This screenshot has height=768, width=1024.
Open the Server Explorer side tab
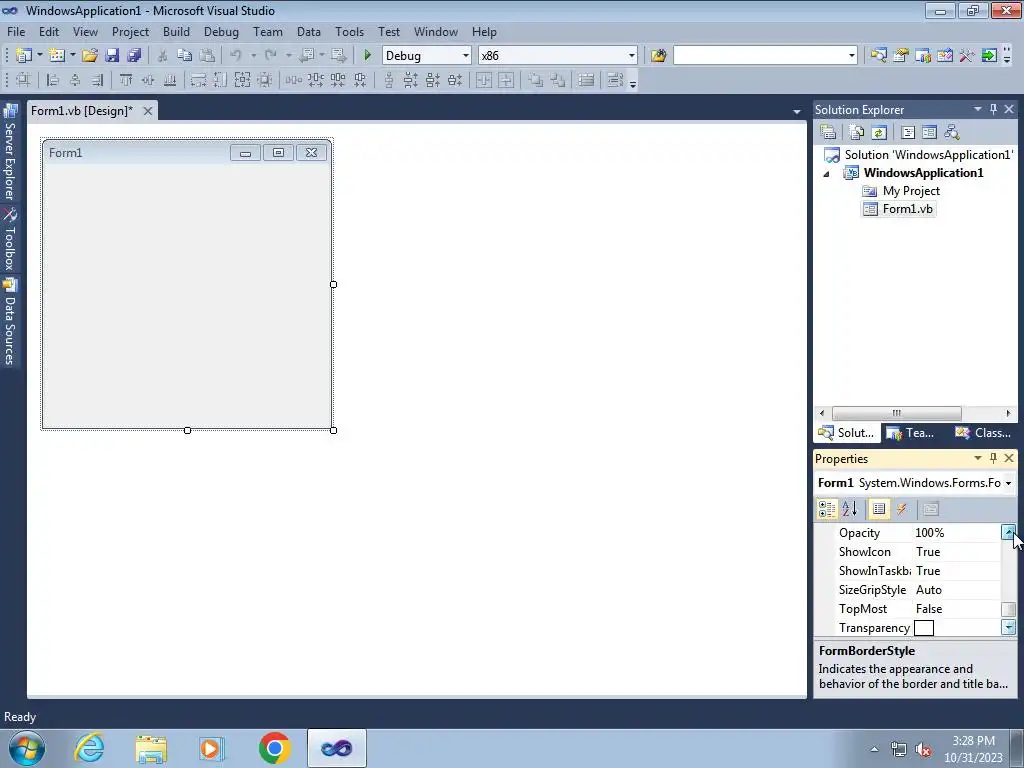click(10, 152)
